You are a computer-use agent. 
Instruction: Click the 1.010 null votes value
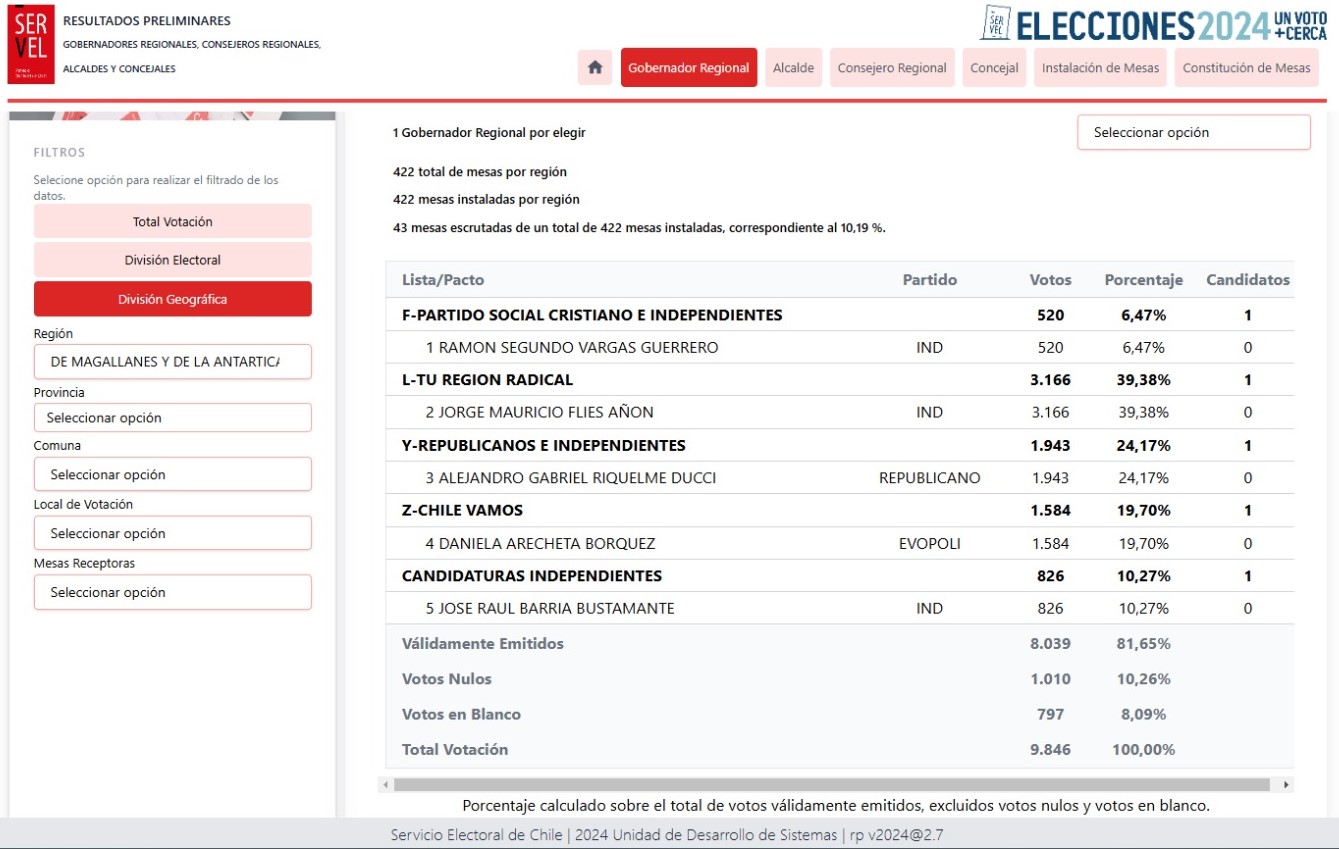click(1050, 679)
